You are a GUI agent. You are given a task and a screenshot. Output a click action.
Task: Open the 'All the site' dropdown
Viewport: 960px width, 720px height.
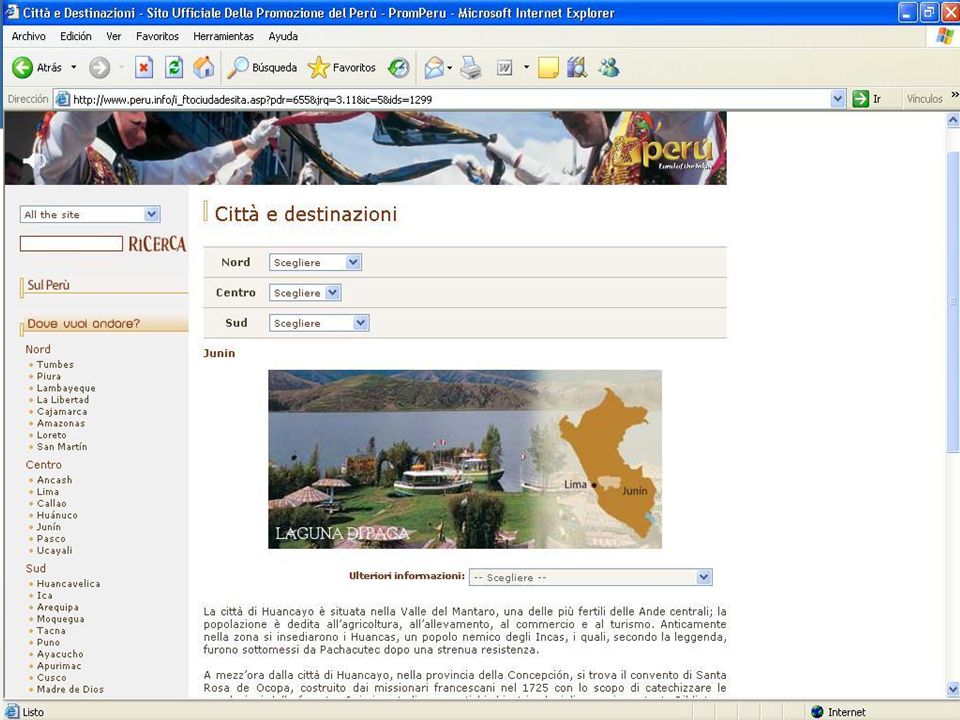point(90,214)
